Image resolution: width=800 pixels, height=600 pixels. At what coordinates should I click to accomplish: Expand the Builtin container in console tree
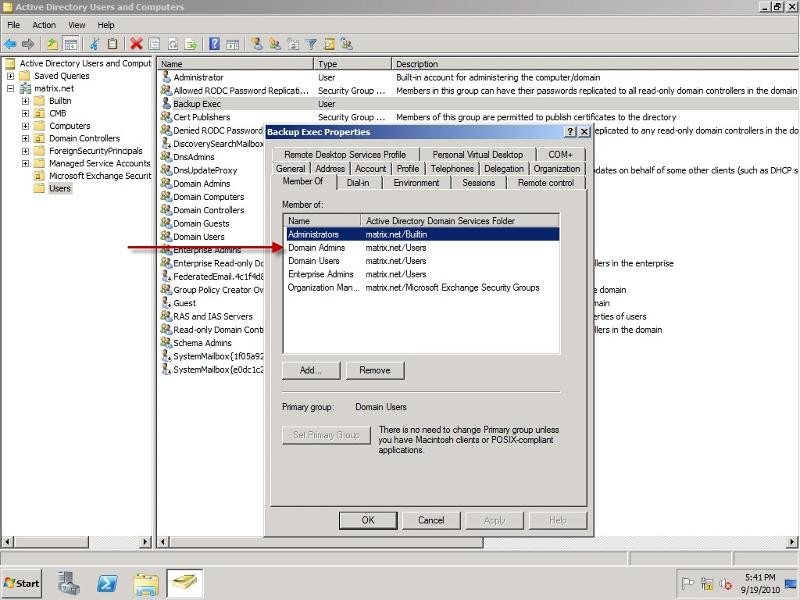pyautogui.click(x=25, y=101)
